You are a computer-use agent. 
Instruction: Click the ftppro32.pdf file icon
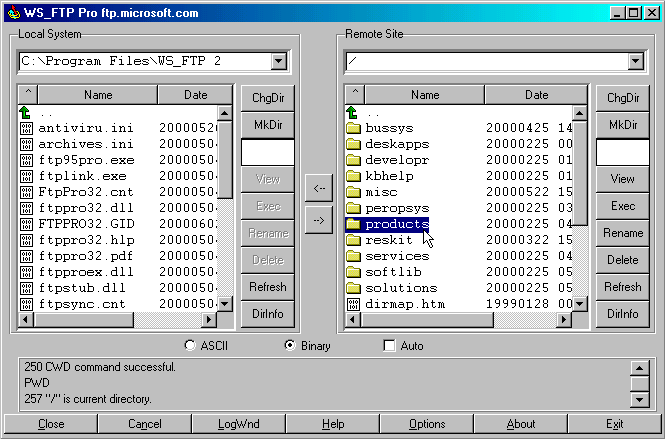26,256
